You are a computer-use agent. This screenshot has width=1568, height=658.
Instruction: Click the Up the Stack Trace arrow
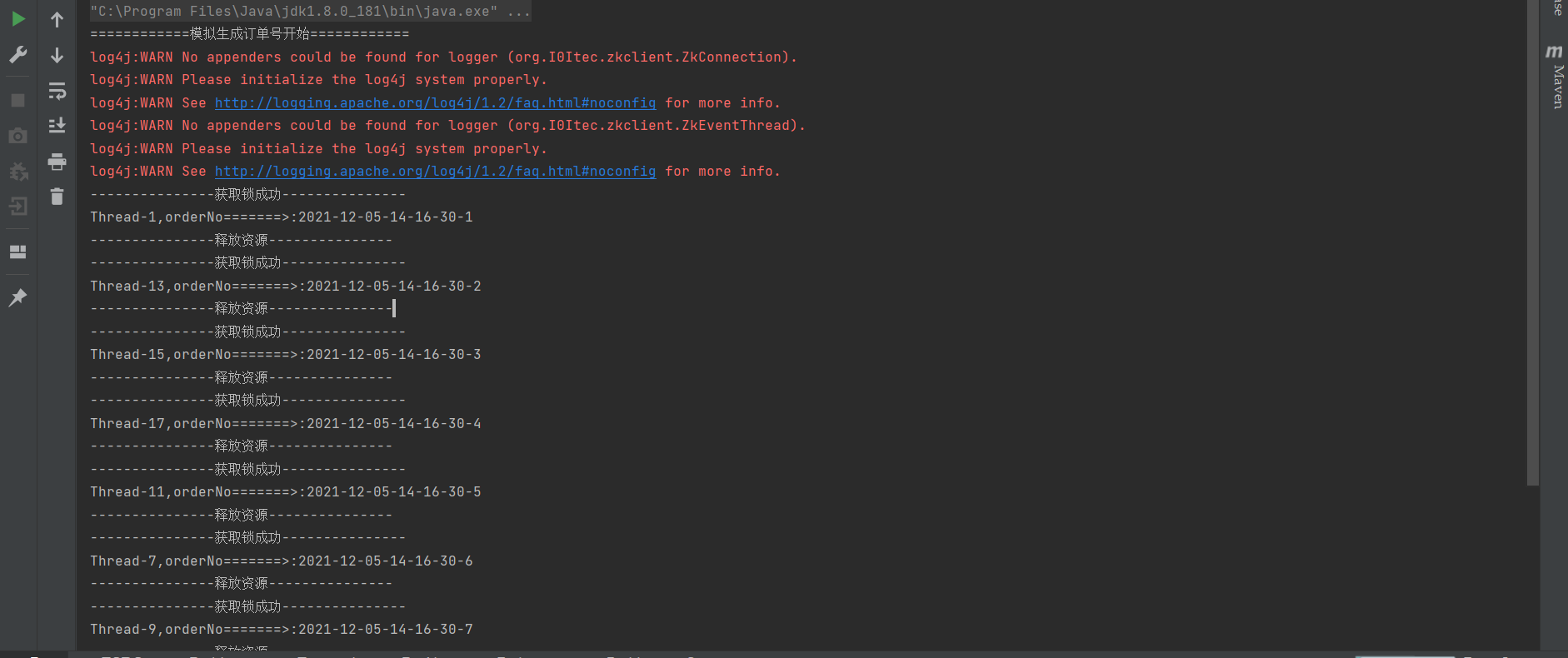pos(57,19)
